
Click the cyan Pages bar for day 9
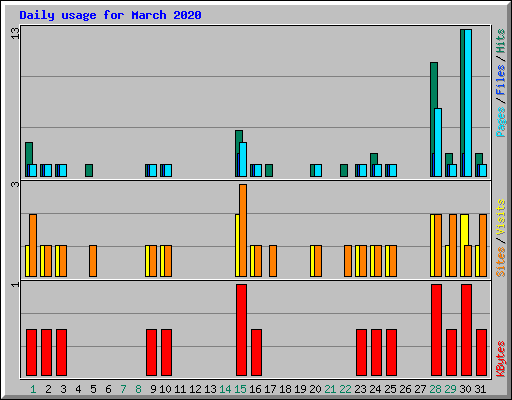[153, 170]
